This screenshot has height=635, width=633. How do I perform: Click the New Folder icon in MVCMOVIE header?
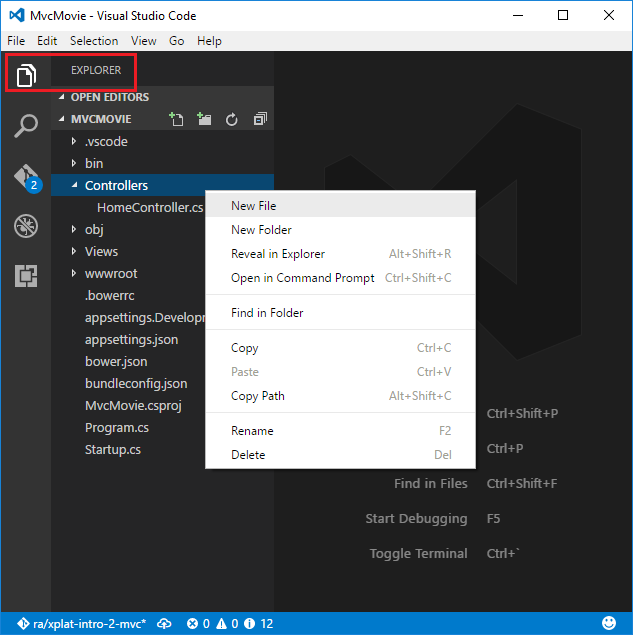click(x=204, y=119)
